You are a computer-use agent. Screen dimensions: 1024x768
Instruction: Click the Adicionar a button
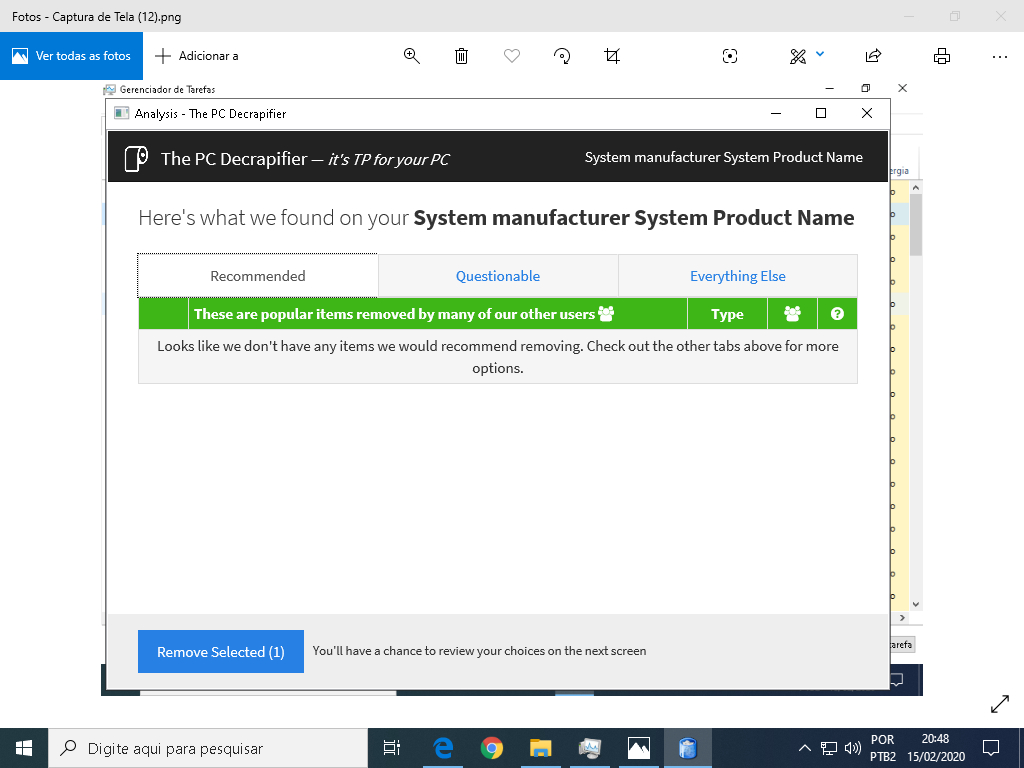(x=197, y=56)
